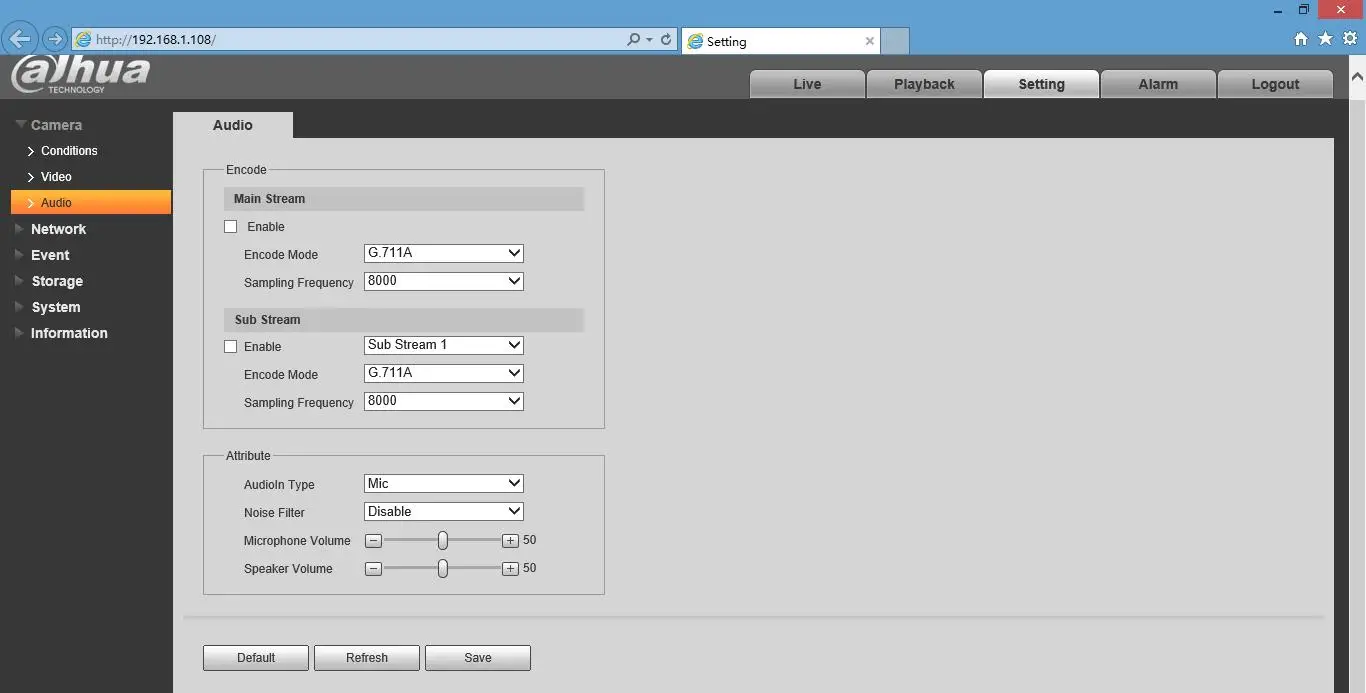Click the Logout tab
This screenshot has width=1366, height=693.
click(x=1275, y=84)
